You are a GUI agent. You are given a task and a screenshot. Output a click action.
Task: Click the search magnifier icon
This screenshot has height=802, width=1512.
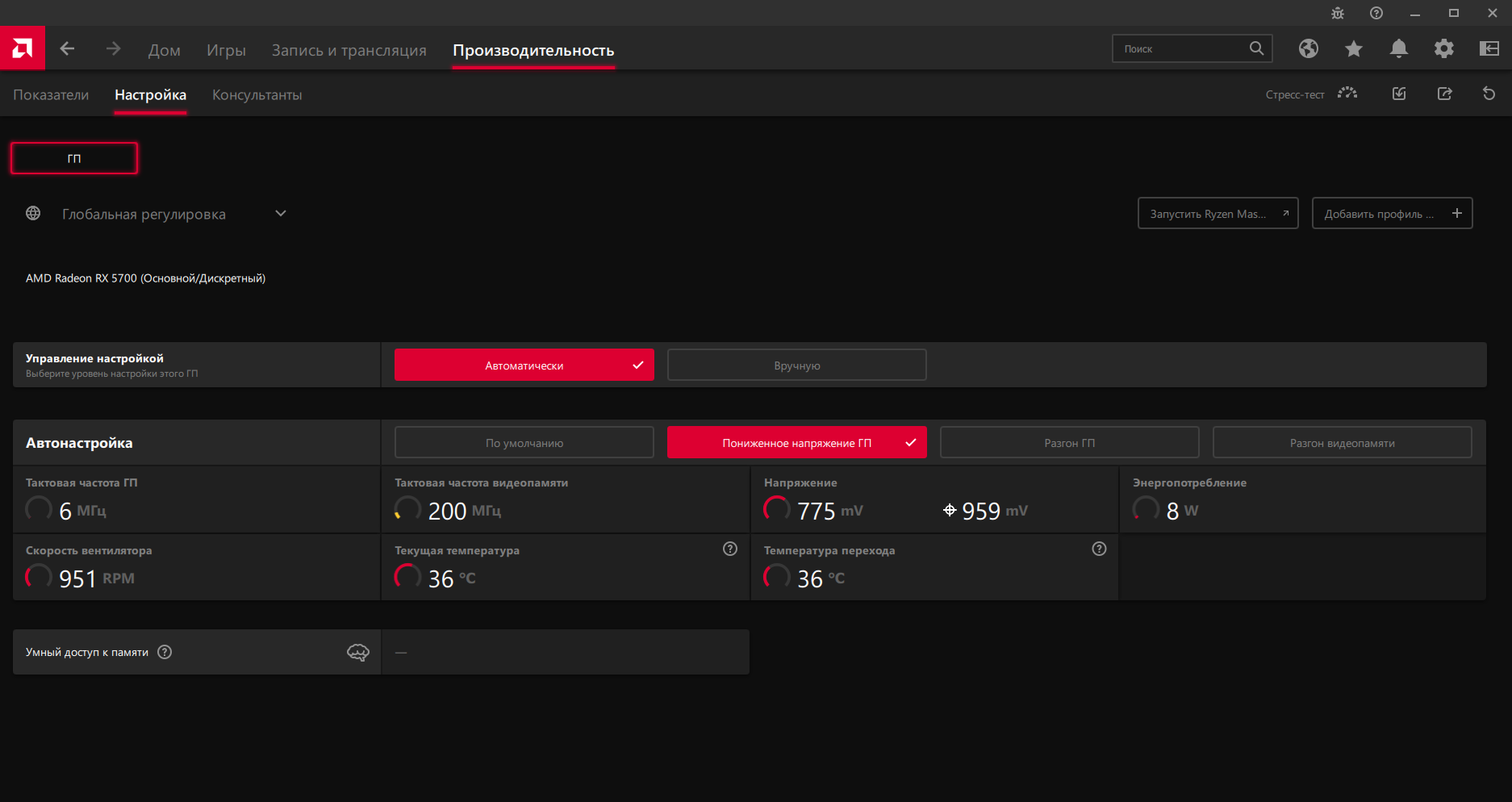point(1256,48)
